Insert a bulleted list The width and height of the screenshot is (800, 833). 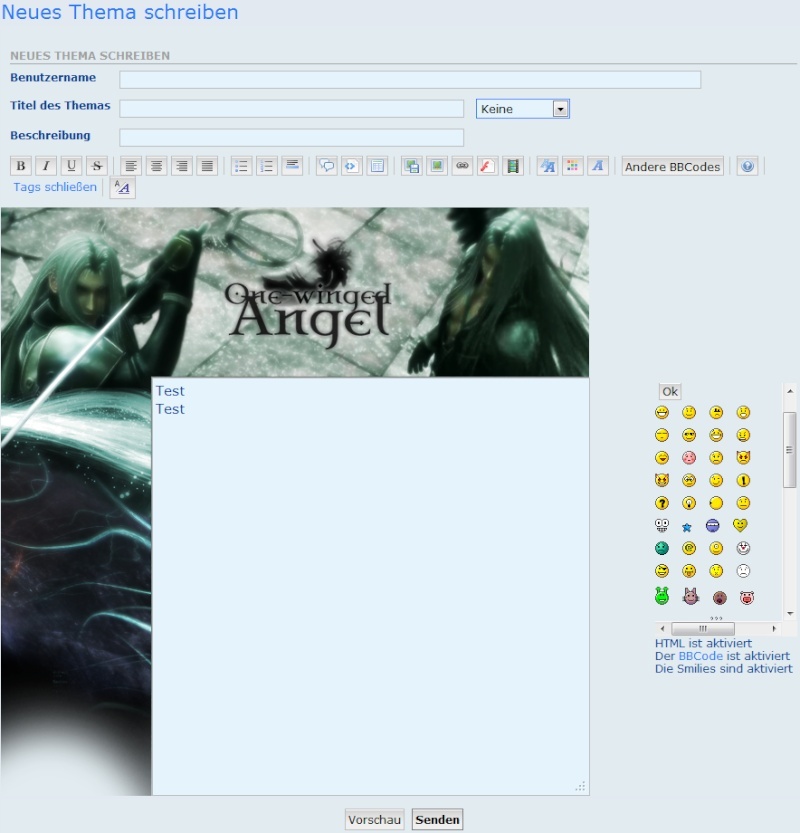coord(241,166)
